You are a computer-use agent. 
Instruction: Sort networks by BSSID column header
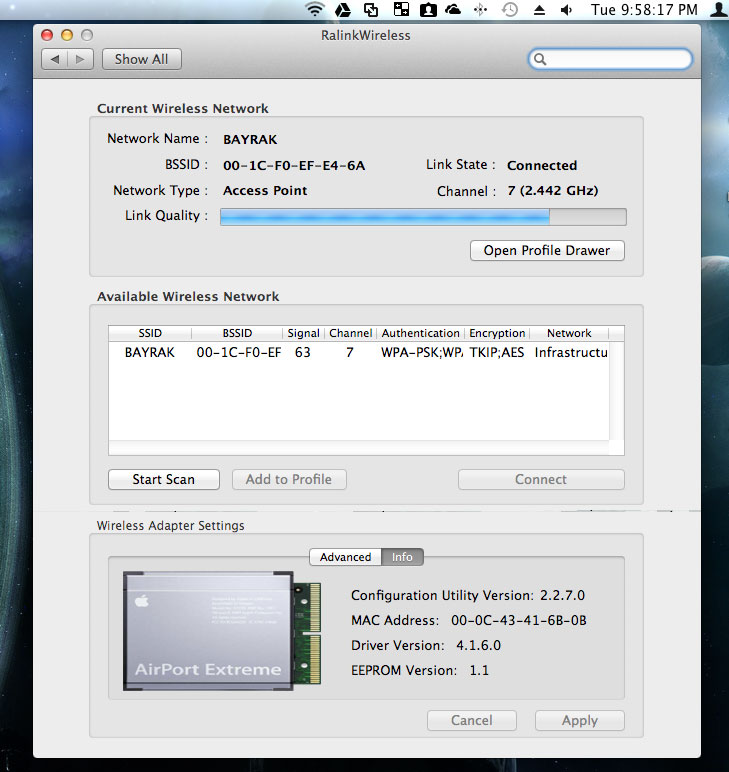click(x=237, y=333)
